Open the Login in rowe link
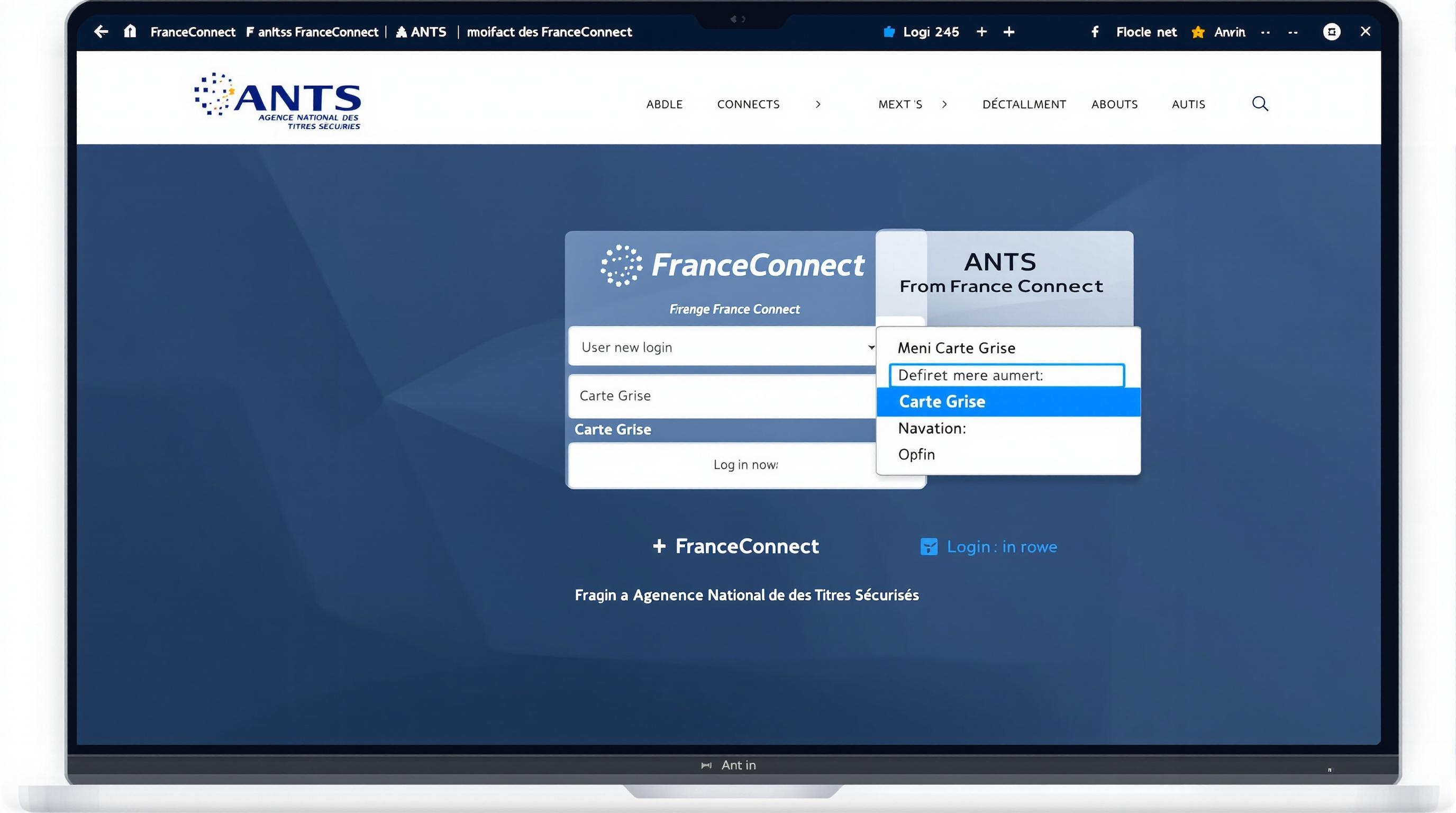The width and height of the screenshot is (1456, 813). point(1002,547)
